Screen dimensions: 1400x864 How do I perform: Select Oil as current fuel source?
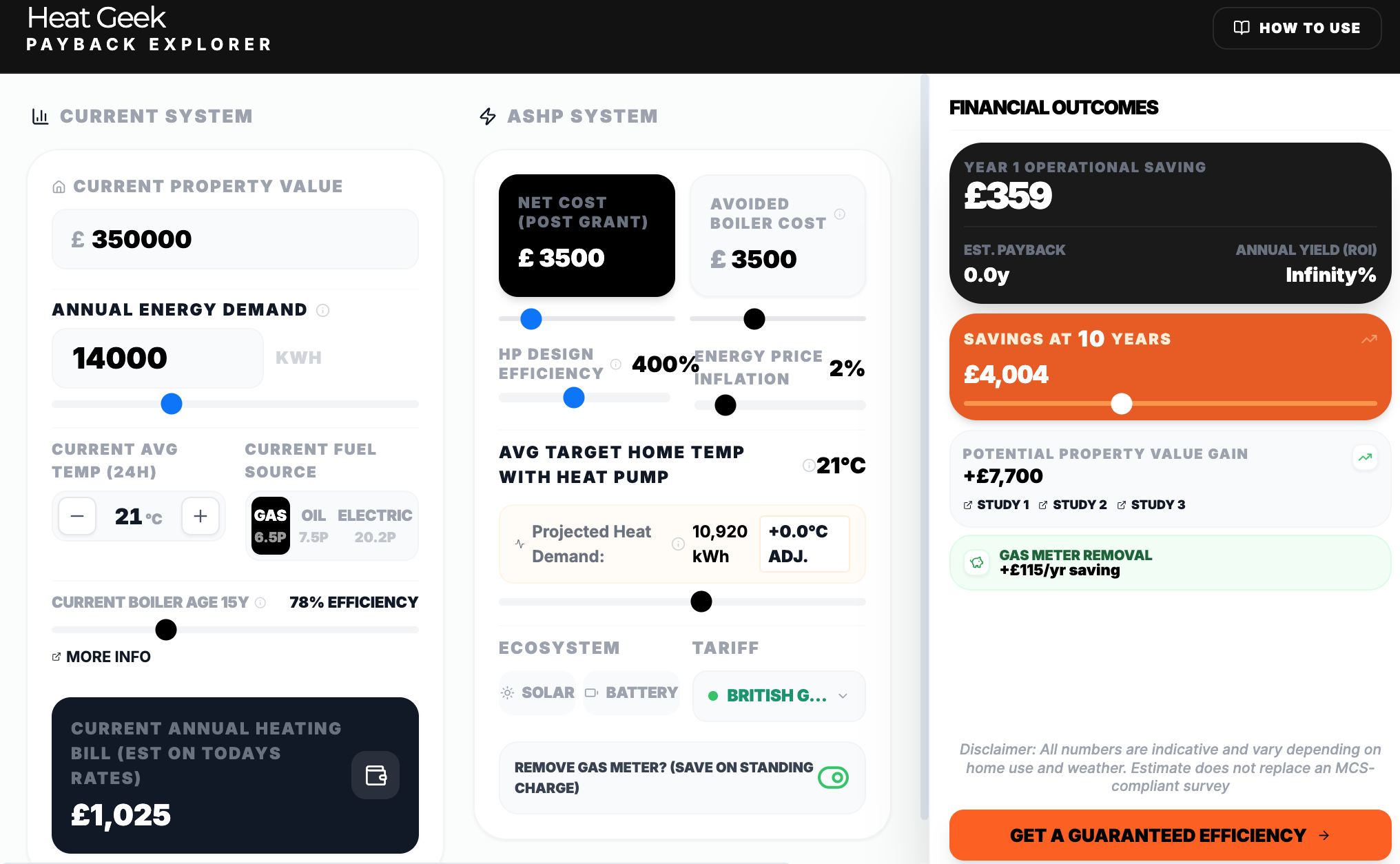313,526
